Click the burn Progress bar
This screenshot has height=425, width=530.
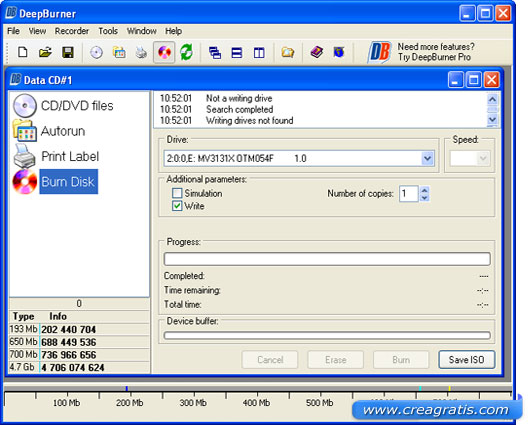[x=327, y=259]
